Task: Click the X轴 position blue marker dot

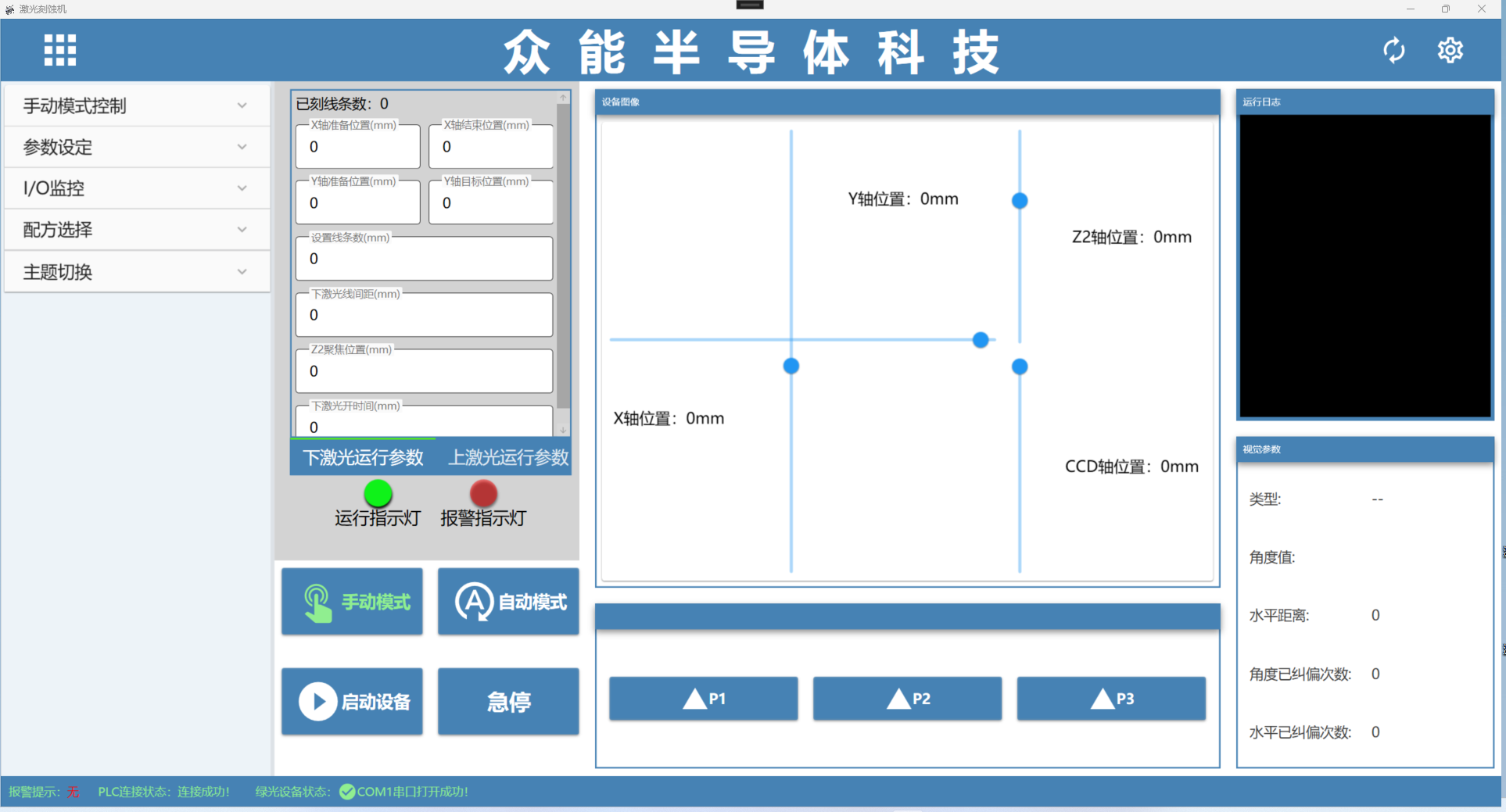Action: point(791,366)
